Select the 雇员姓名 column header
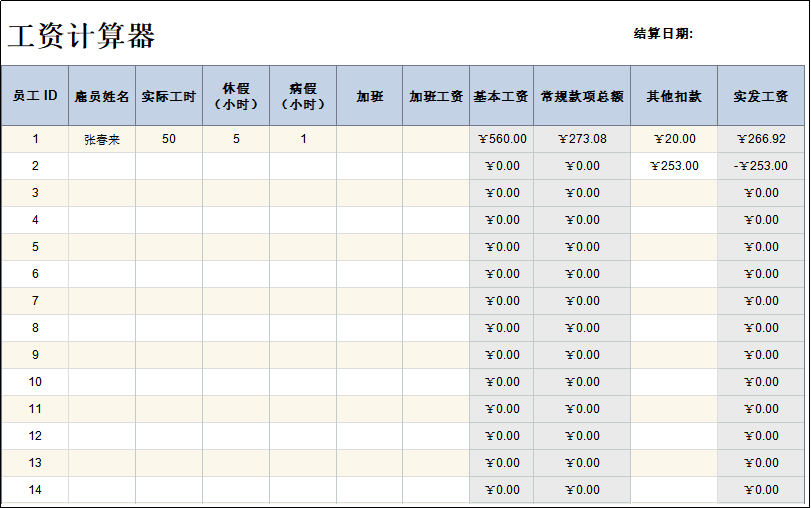 (x=102, y=96)
